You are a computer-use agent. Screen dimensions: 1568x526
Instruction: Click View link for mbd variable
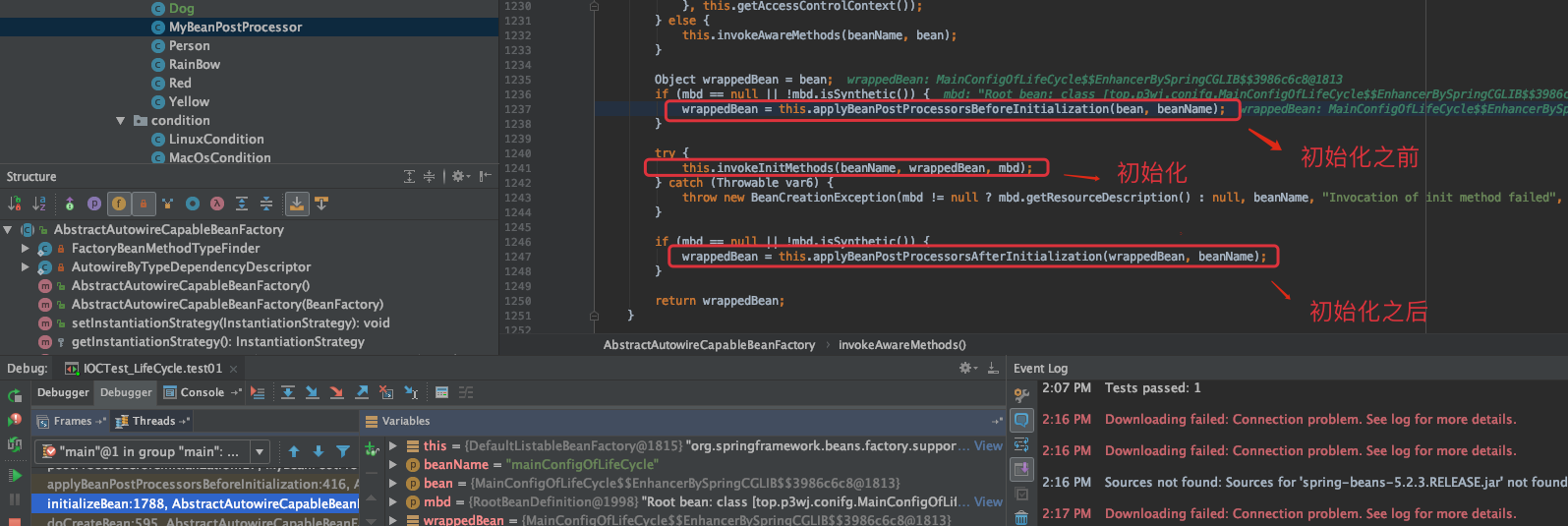coord(988,502)
